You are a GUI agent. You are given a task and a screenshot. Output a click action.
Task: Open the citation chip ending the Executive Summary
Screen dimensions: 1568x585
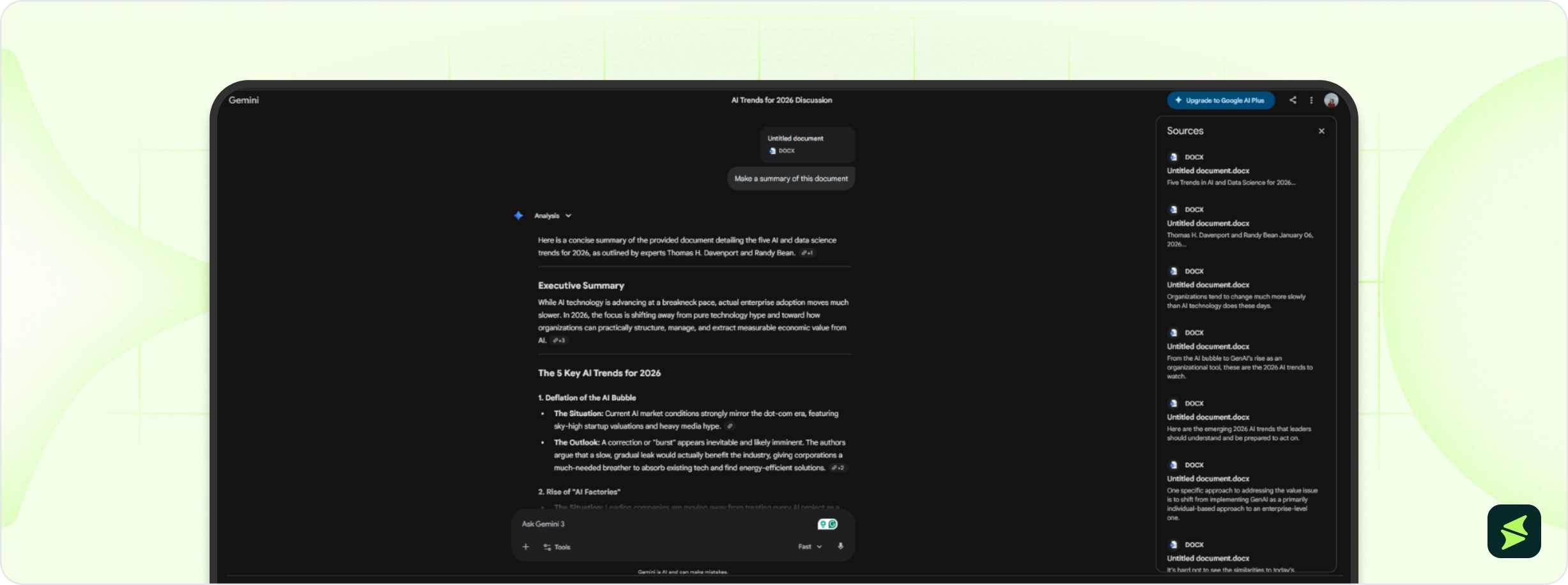559,341
